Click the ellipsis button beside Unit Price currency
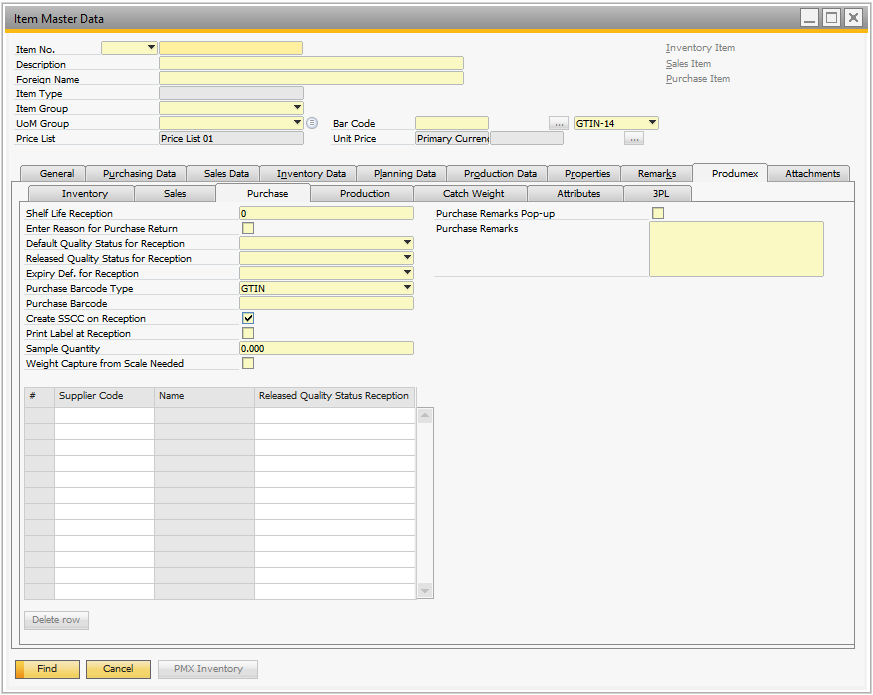 634,139
